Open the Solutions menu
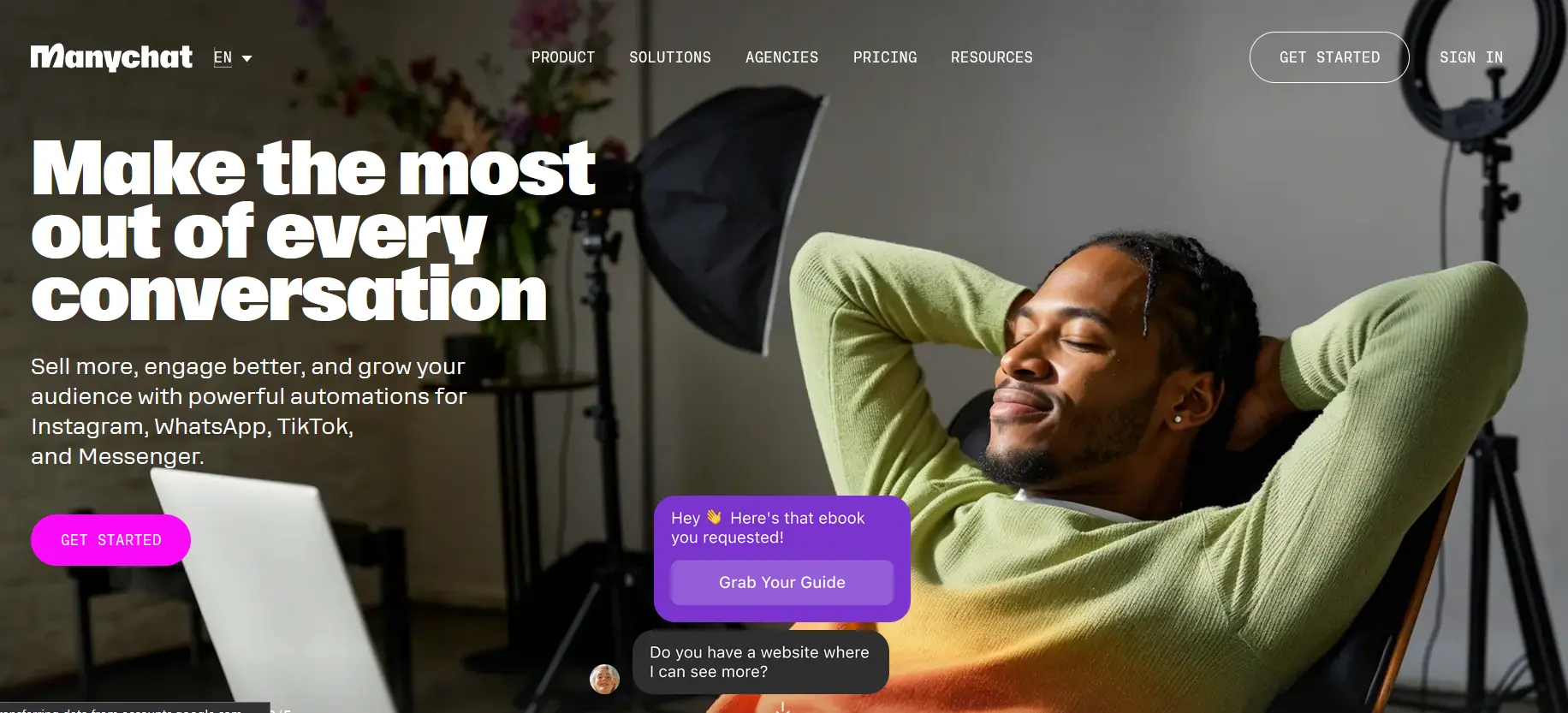The height and width of the screenshot is (713, 1568). point(670,57)
